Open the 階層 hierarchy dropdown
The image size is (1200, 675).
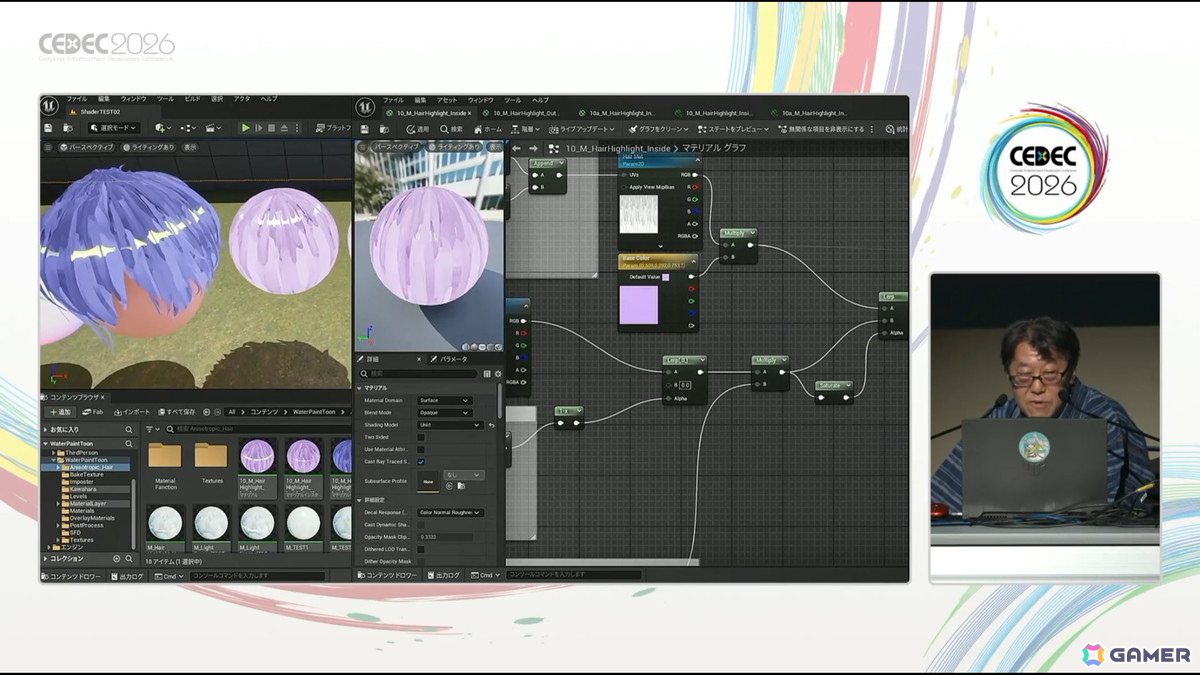pos(525,129)
